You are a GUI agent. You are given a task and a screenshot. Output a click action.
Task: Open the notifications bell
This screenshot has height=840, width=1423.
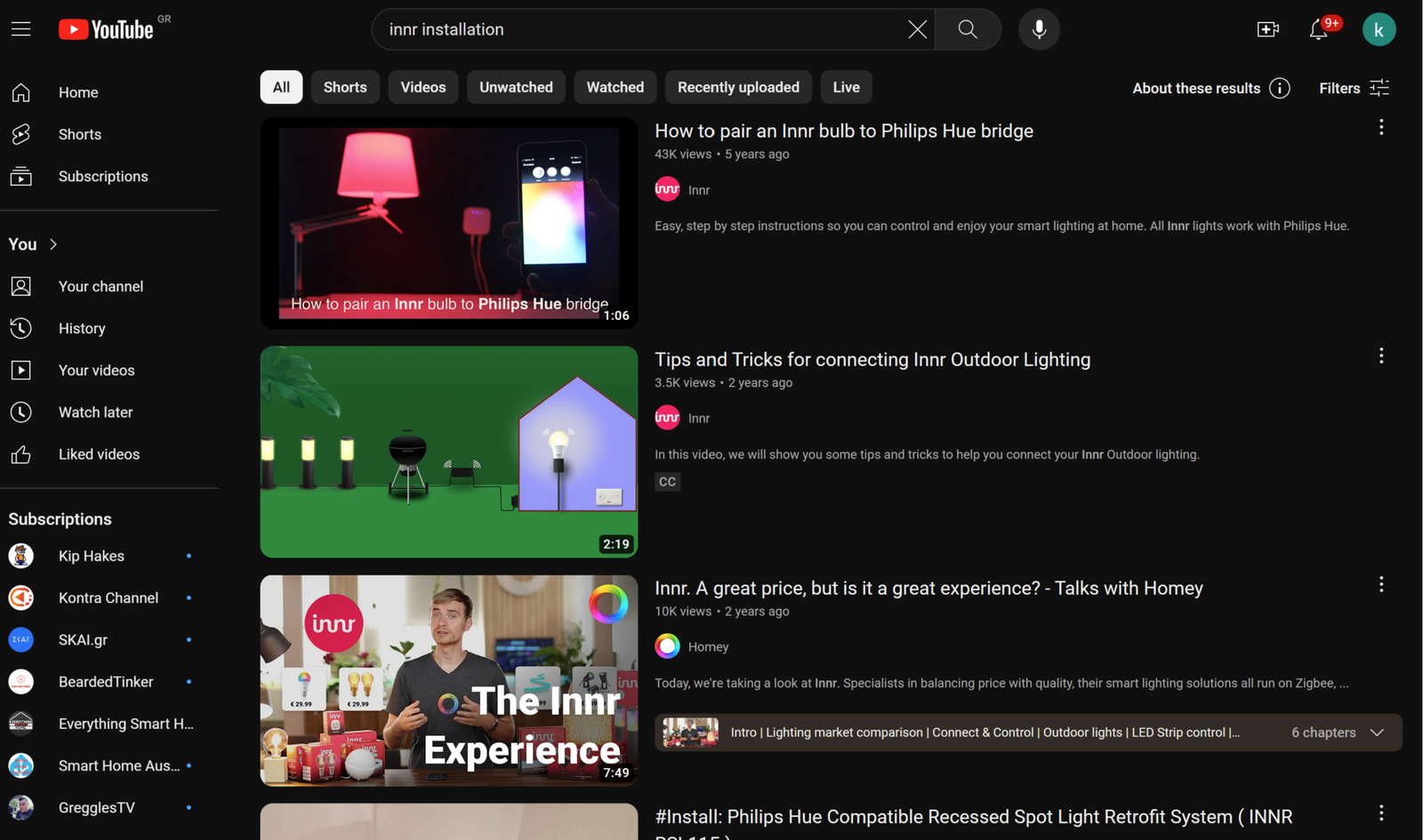coord(1319,29)
